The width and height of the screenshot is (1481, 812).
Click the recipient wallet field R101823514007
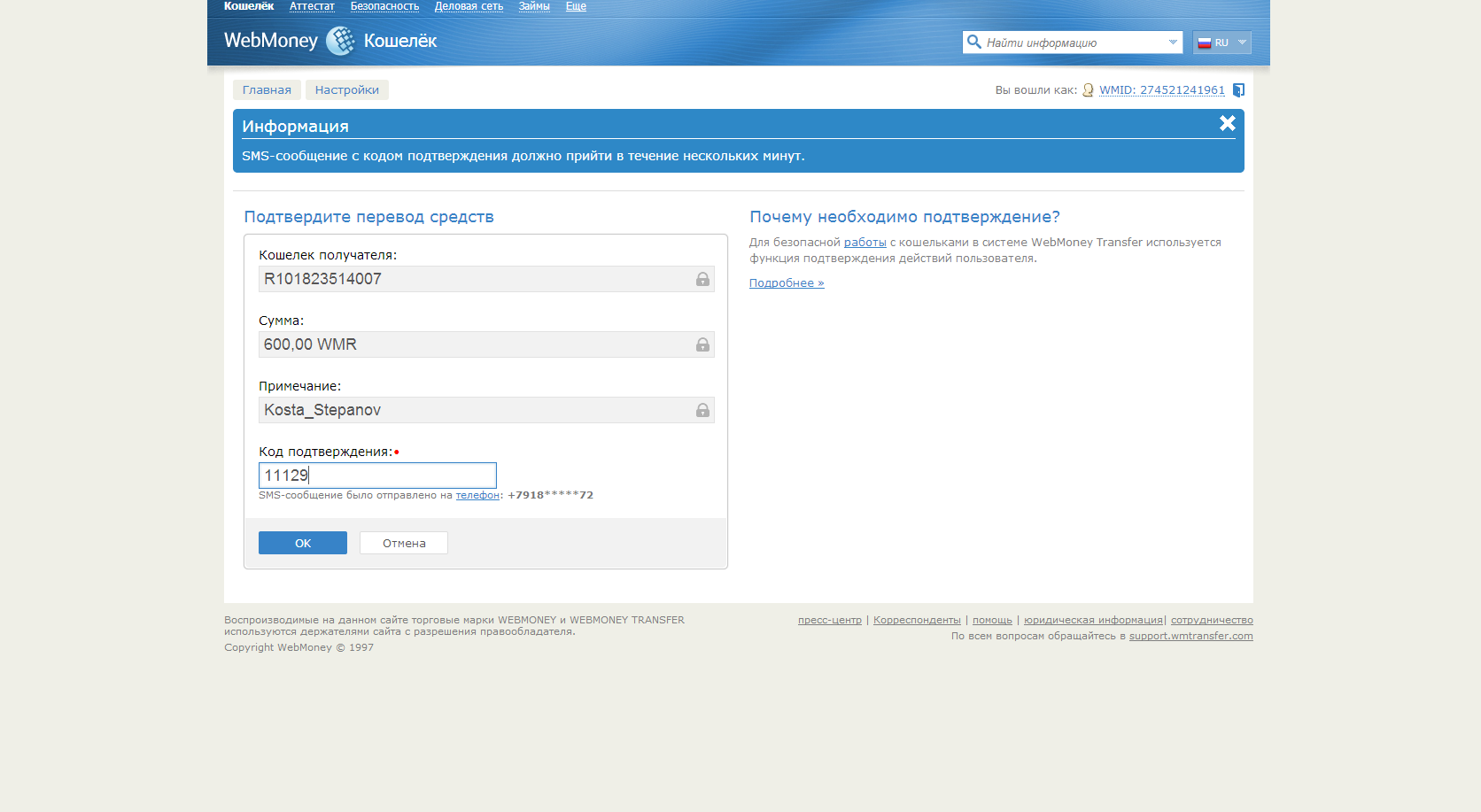click(486, 279)
